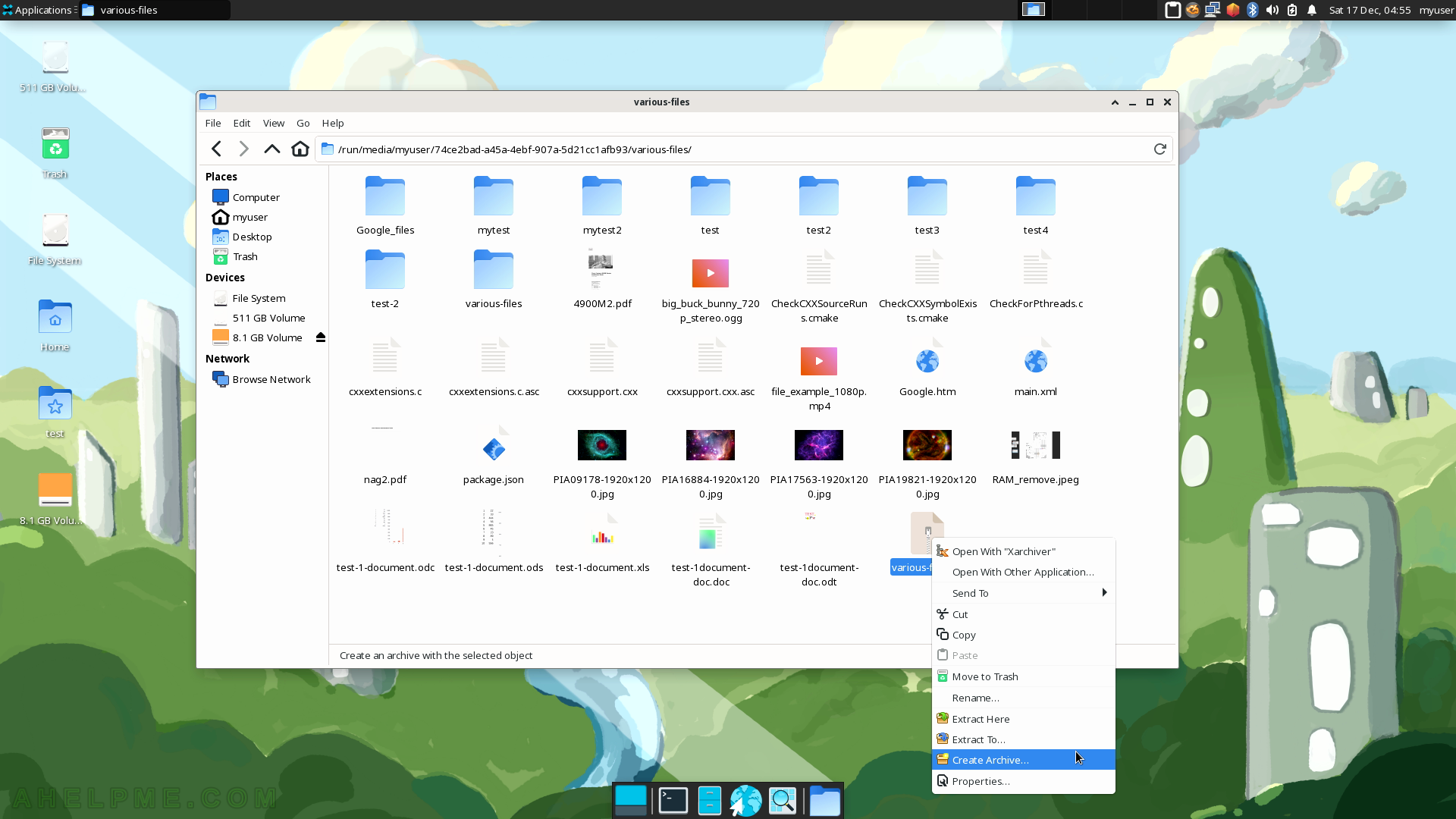Choose Move to Trash
The height and width of the screenshot is (819, 1456).
coord(1023,676)
